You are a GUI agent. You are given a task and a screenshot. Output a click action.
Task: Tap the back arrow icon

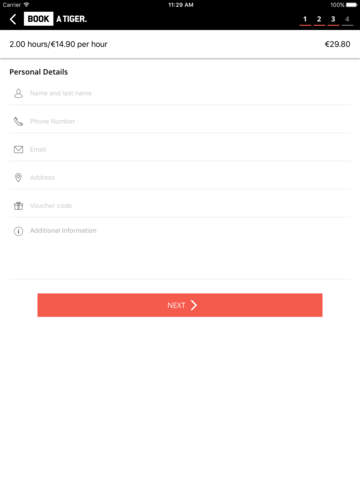[x=13, y=19]
